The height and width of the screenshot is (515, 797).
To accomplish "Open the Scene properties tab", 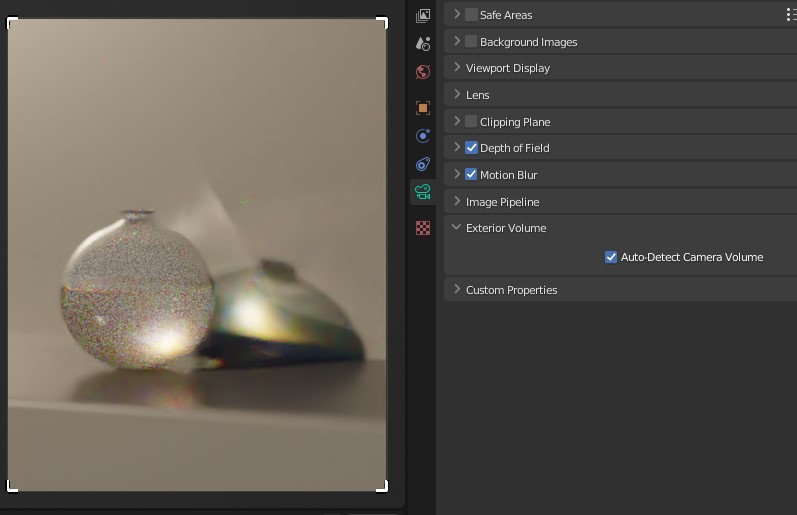I will click(423, 44).
